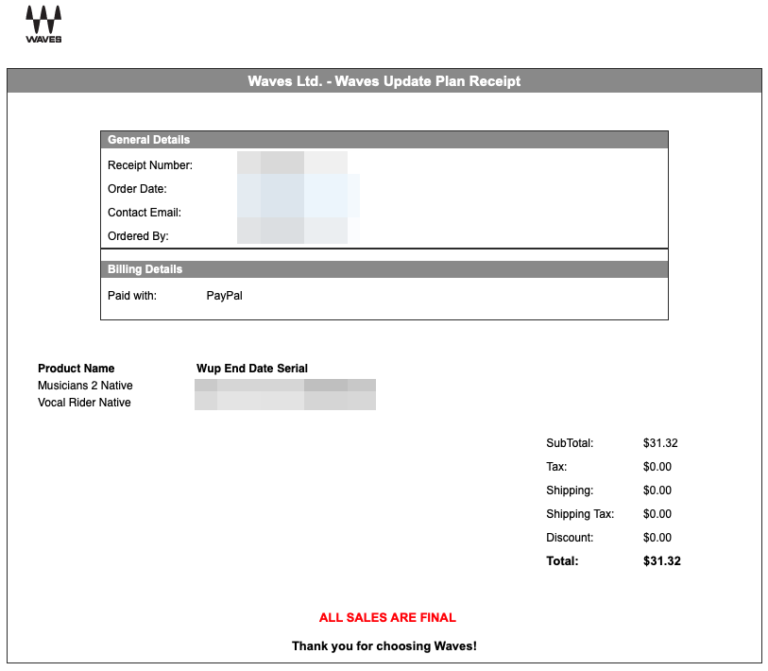The height and width of the screenshot is (671, 768).
Task: Click the PayPal payment method text
Action: (x=224, y=296)
